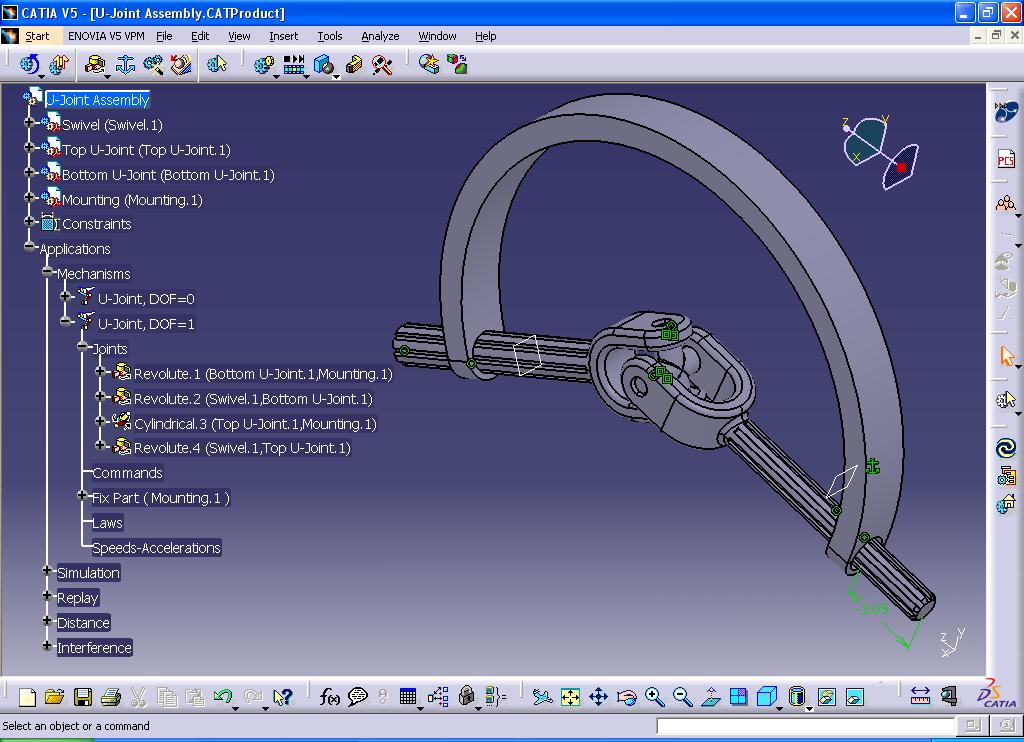Viewport: 1024px width, 742px height.
Task: Click the Fly Mode icon in bottom toolbar
Action: pyautogui.click(x=542, y=695)
